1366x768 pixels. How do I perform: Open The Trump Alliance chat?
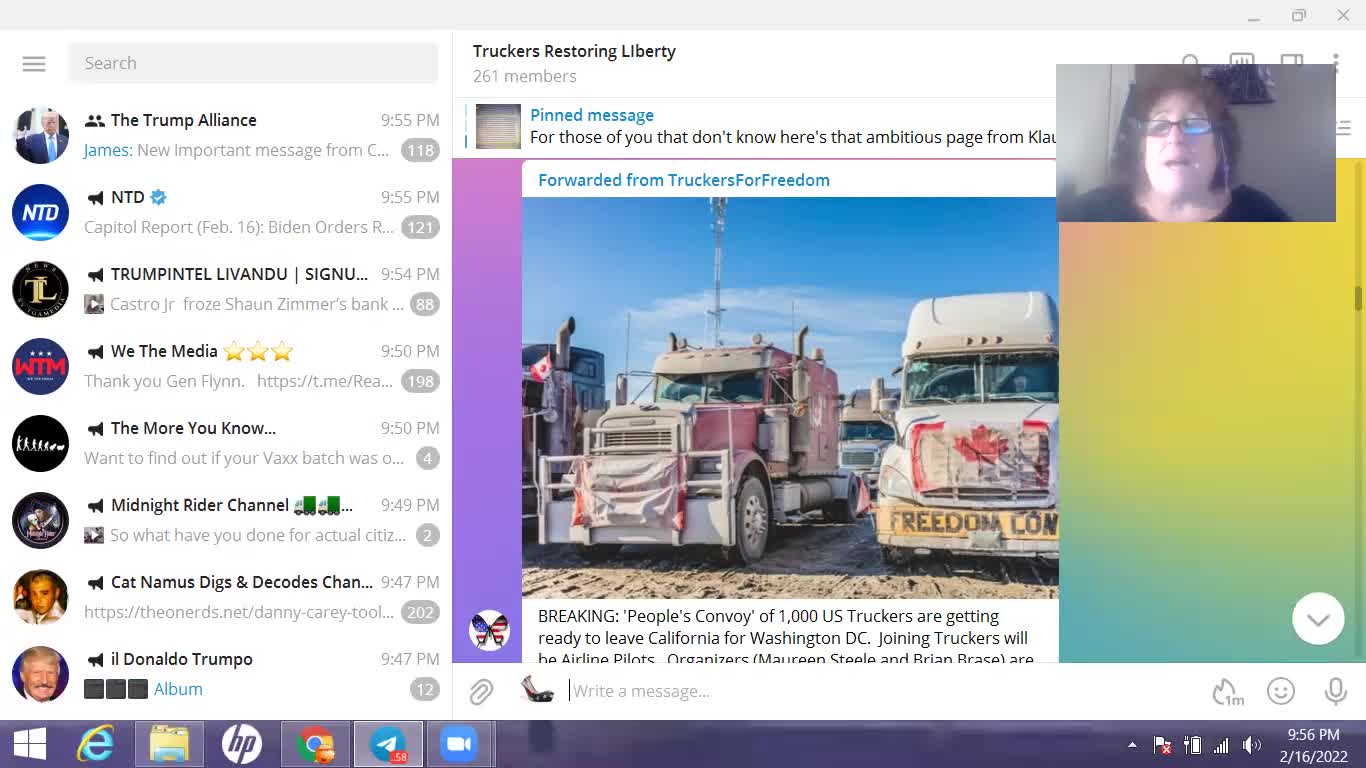(226, 135)
